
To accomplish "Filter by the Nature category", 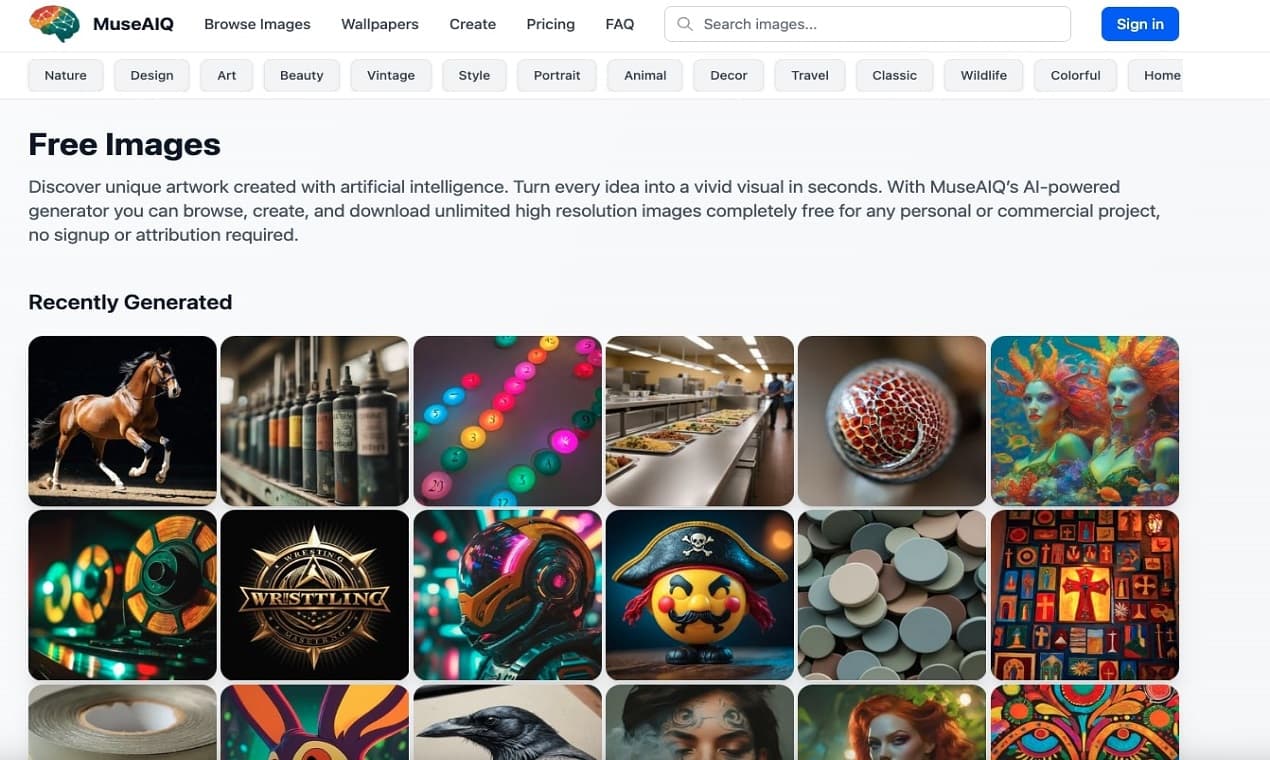I will tap(66, 75).
